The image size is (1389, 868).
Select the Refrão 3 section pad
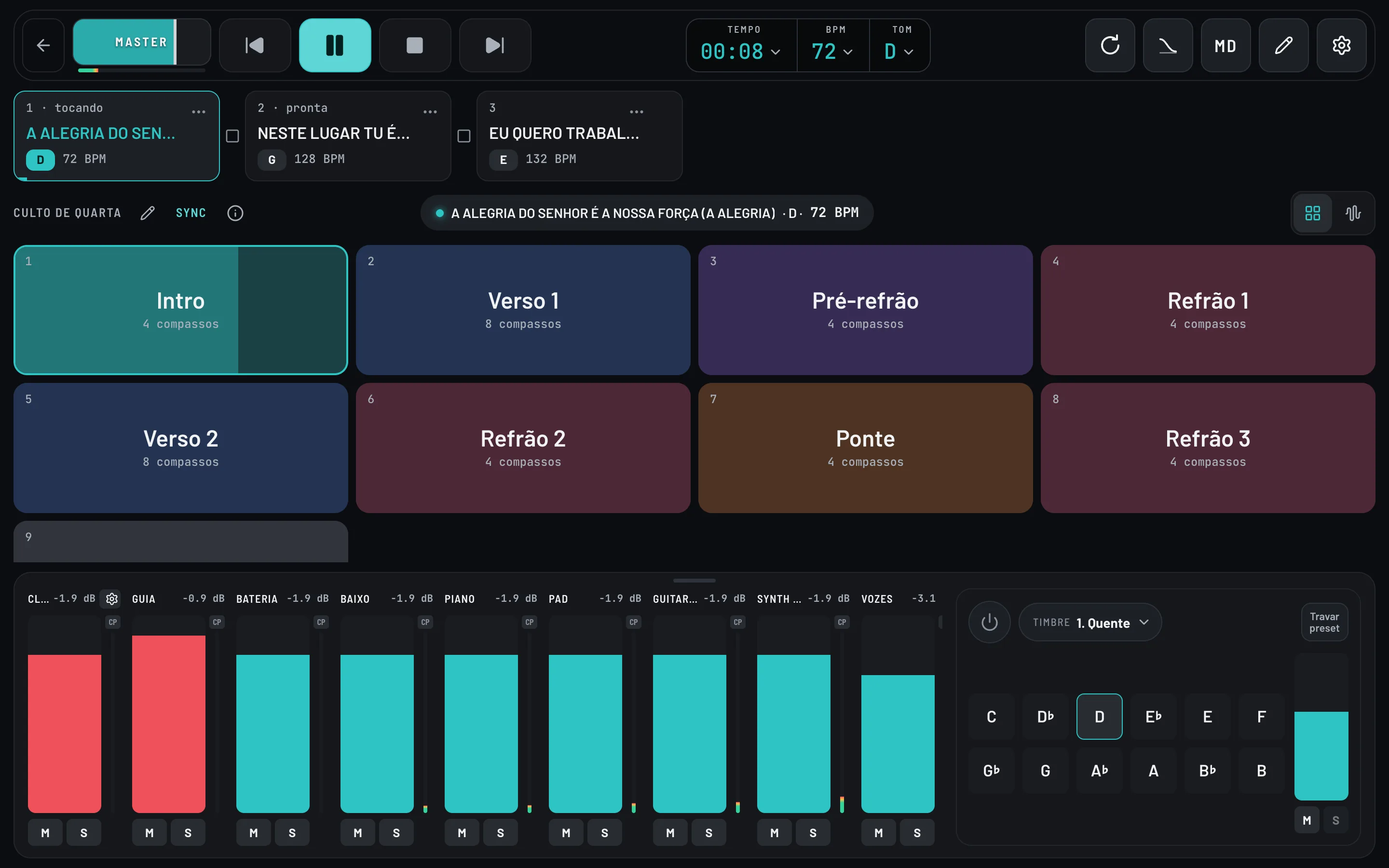point(1208,448)
